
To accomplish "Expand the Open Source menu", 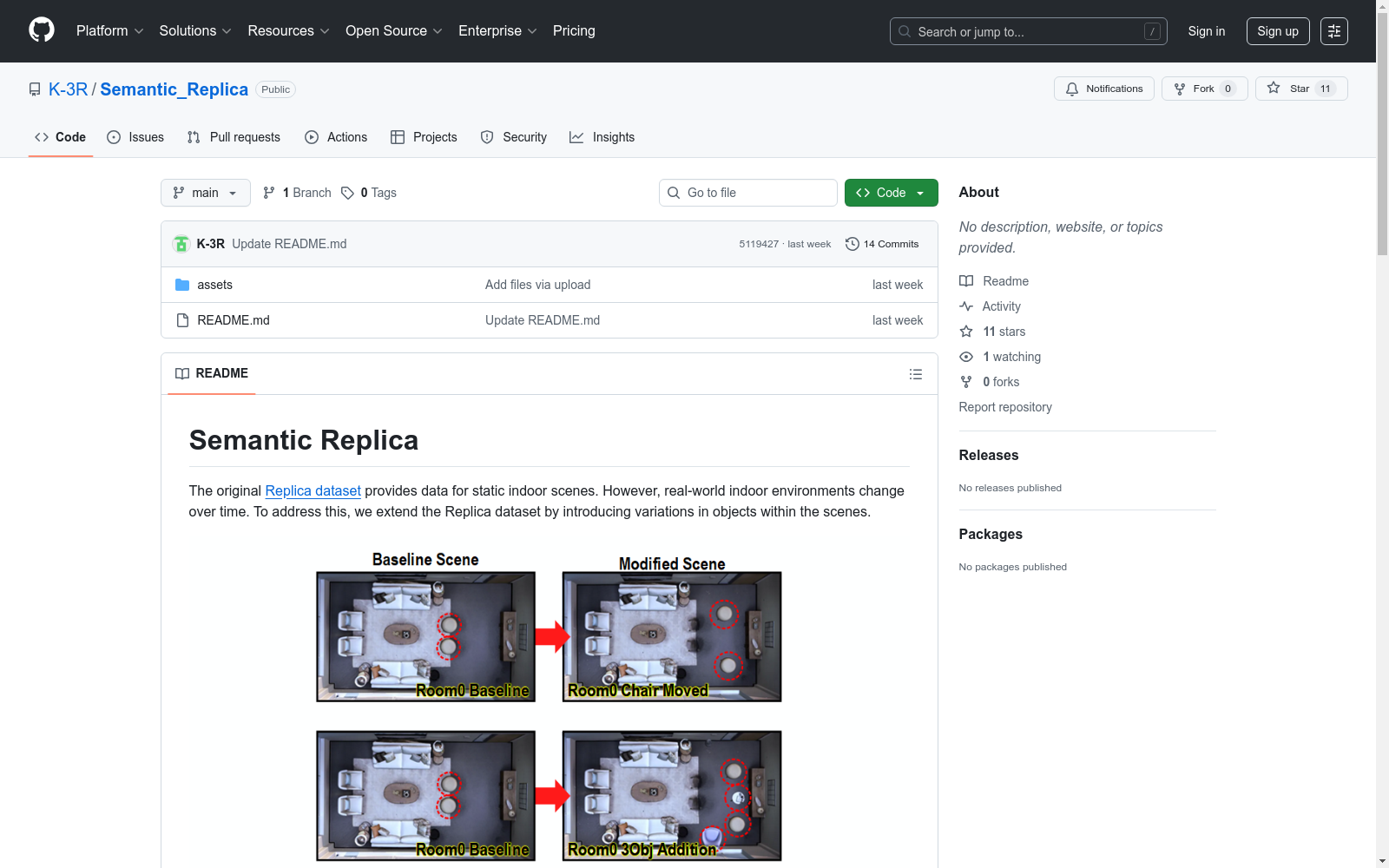I will point(394,30).
